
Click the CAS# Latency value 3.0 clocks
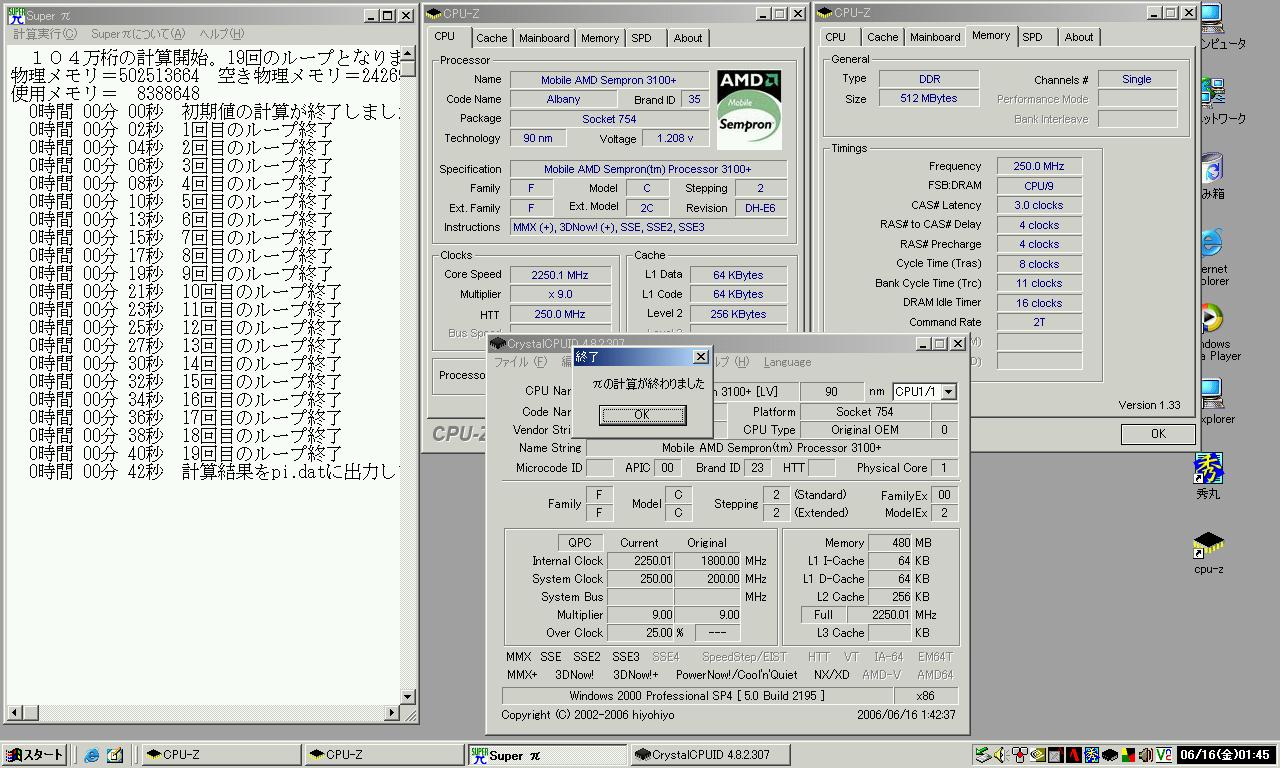pos(1039,205)
